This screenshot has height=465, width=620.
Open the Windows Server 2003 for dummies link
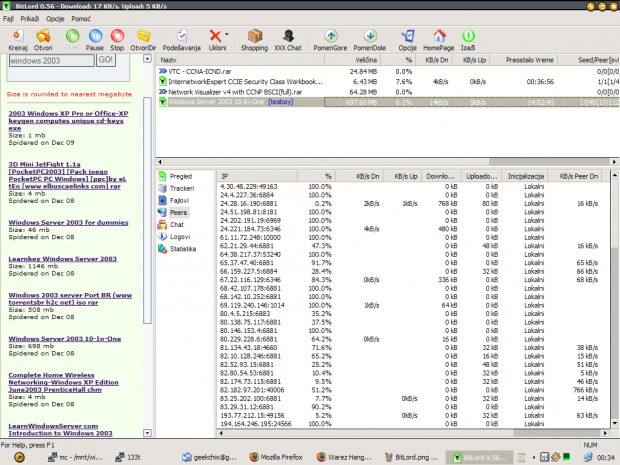tap(68, 222)
